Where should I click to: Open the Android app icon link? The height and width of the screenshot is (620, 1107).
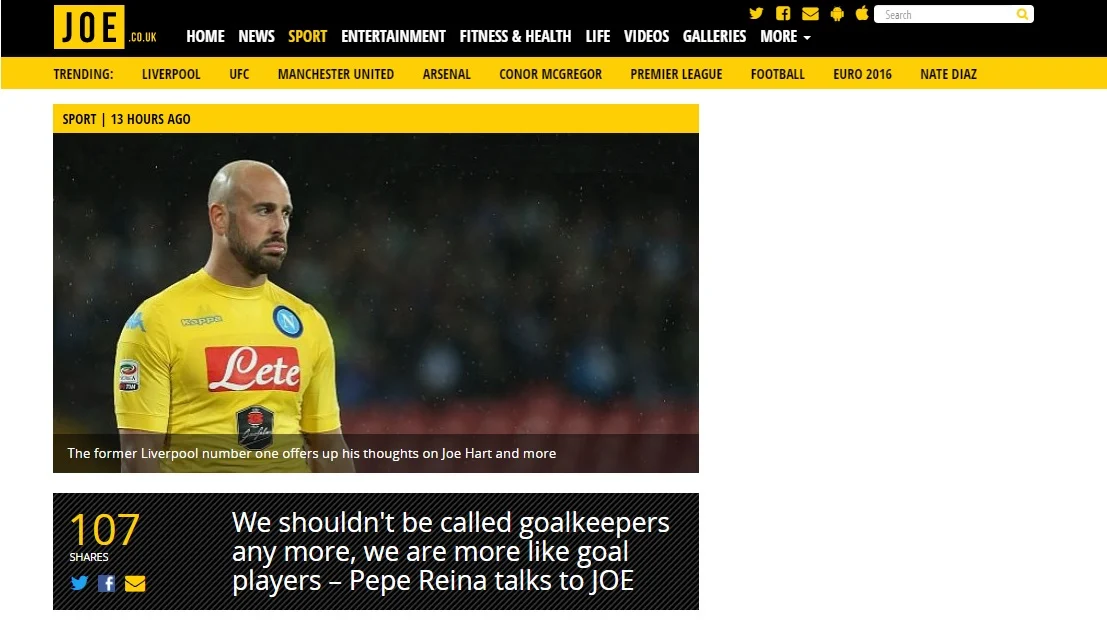[x=837, y=13]
